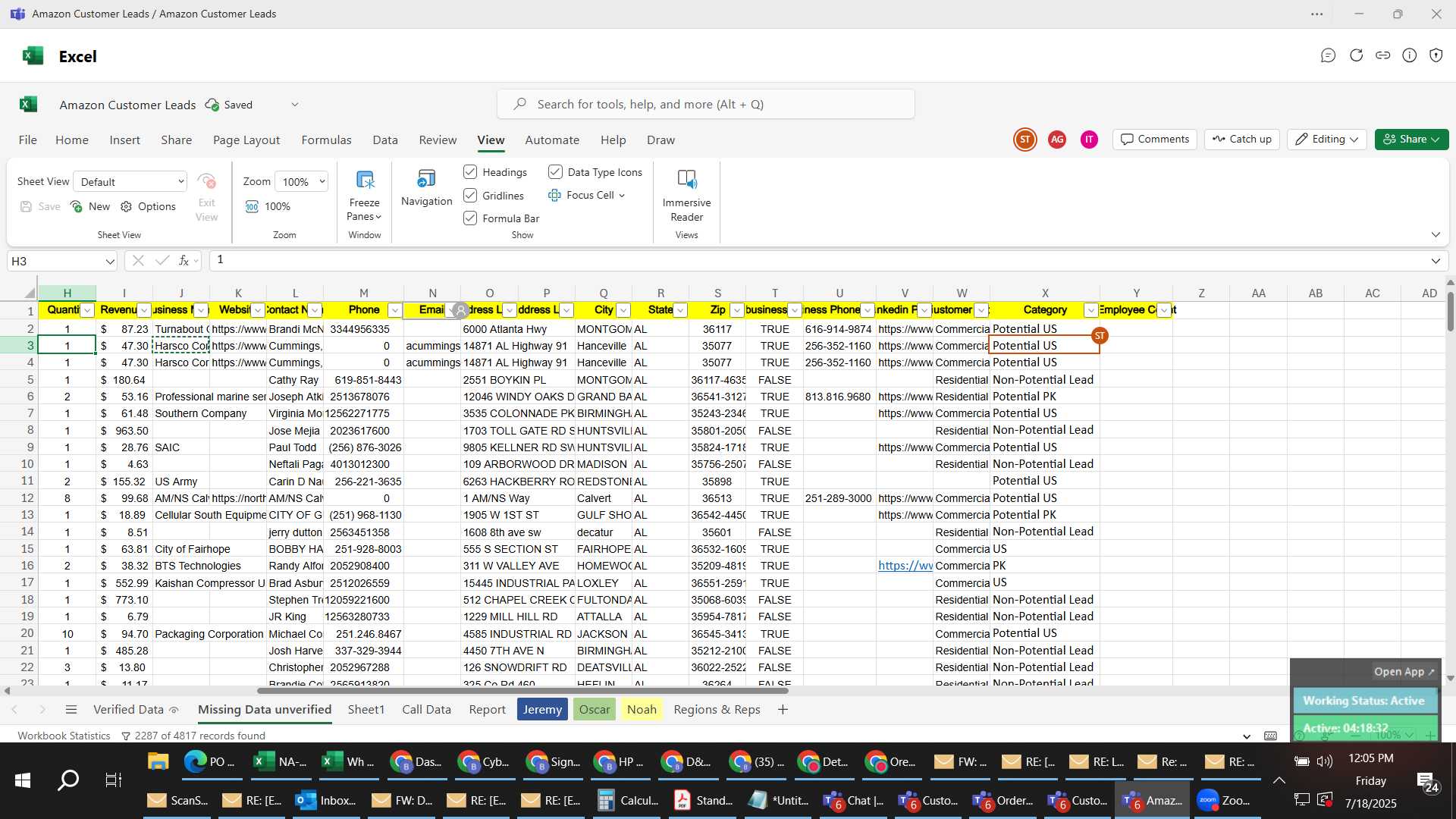Open the chat conversation icon in header
The height and width of the screenshot is (819, 1456).
pyautogui.click(x=1328, y=55)
